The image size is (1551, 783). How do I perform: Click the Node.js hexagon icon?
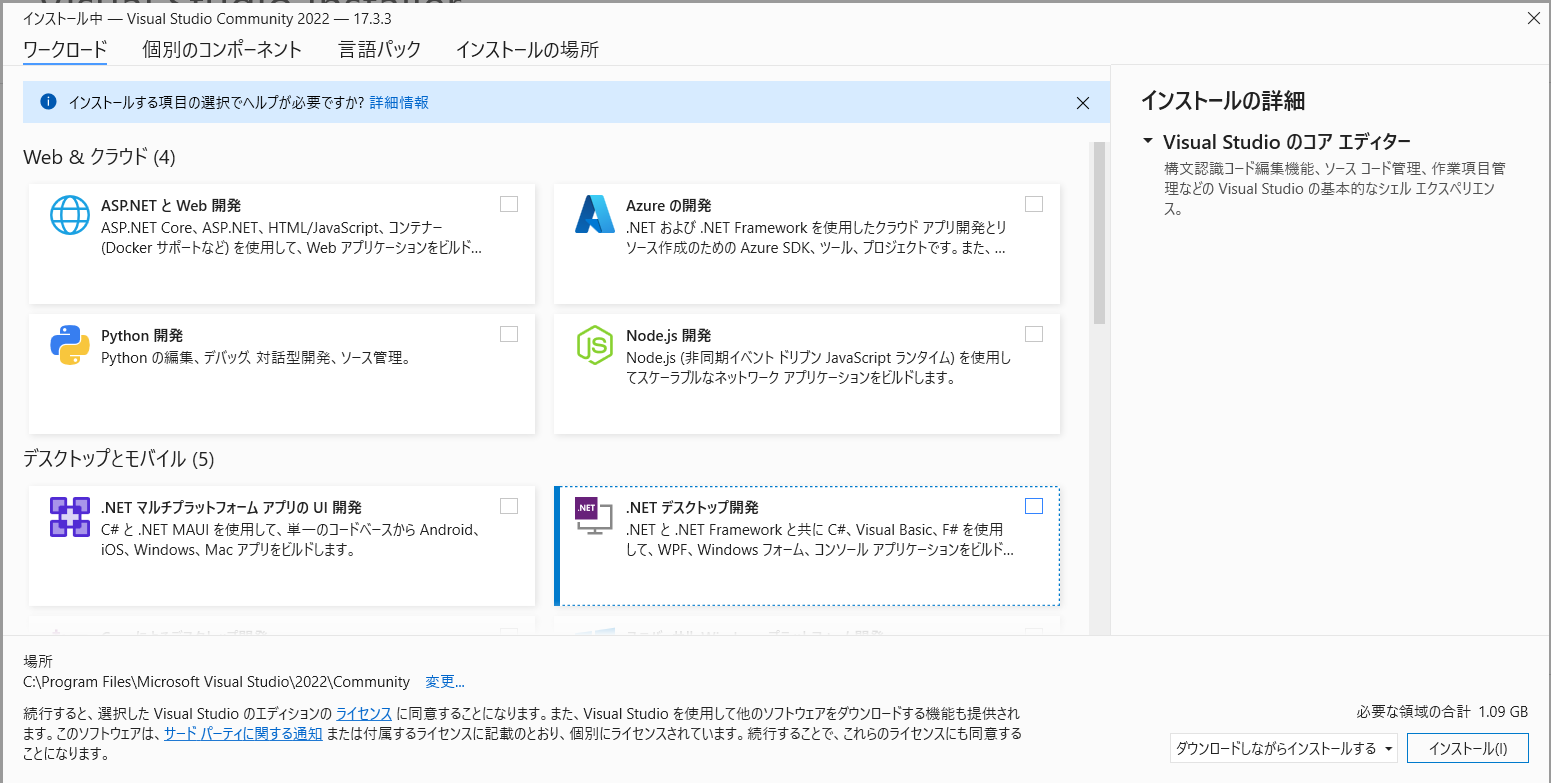pos(595,345)
